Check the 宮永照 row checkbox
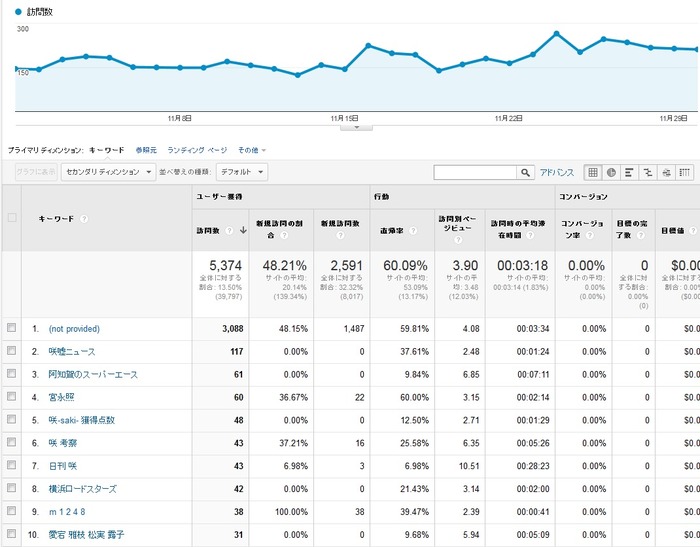The width and height of the screenshot is (700, 547). point(12,397)
